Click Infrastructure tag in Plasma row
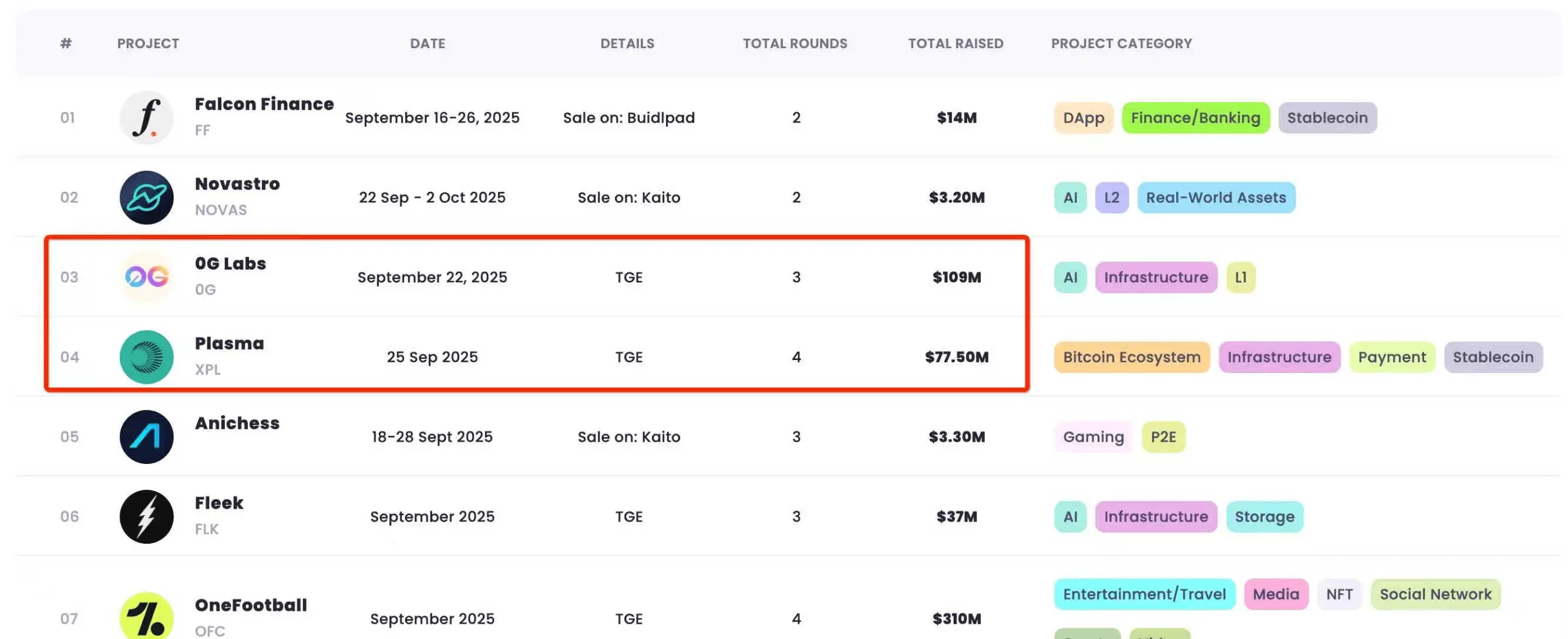The height and width of the screenshot is (639, 1568). [x=1280, y=357]
